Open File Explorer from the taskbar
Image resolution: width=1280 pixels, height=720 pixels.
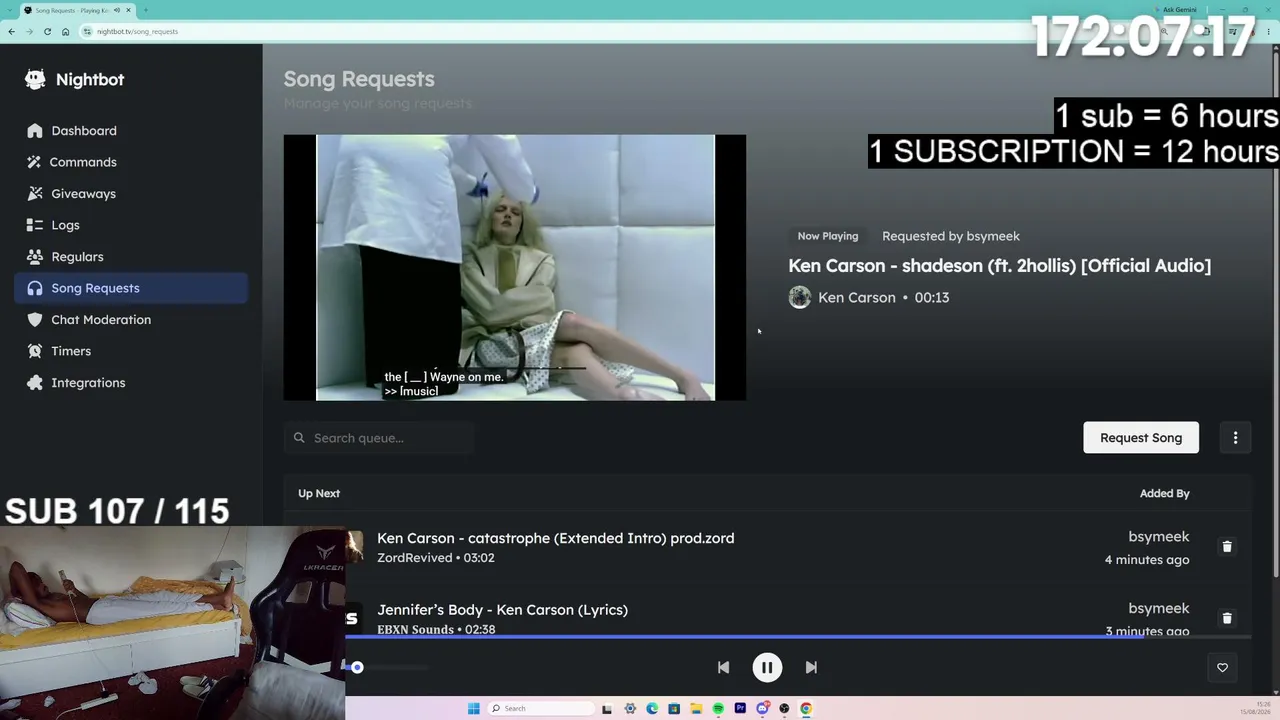click(696, 708)
